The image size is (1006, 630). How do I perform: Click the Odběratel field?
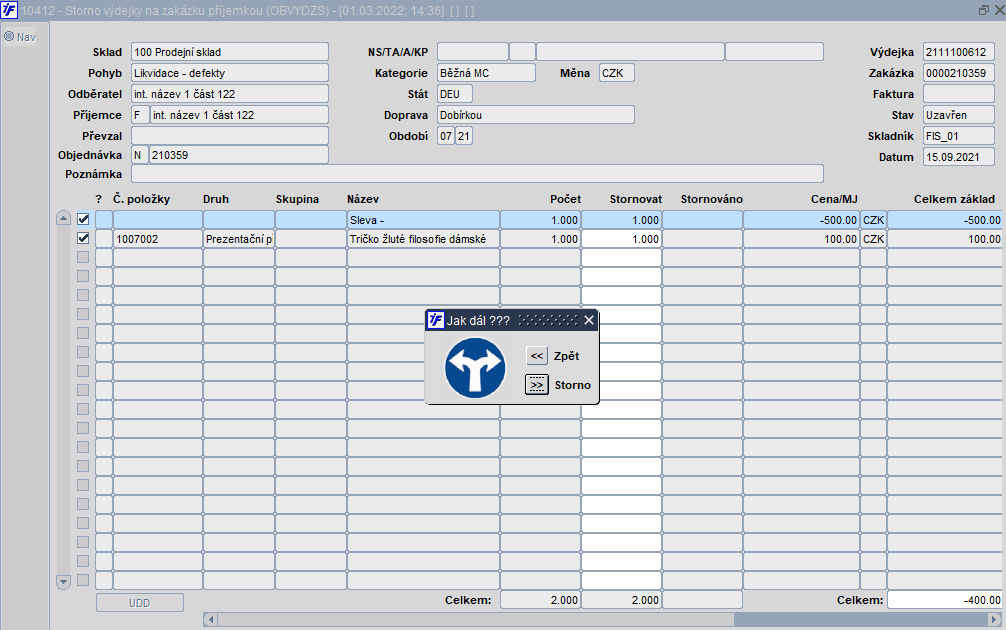point(230,94)
